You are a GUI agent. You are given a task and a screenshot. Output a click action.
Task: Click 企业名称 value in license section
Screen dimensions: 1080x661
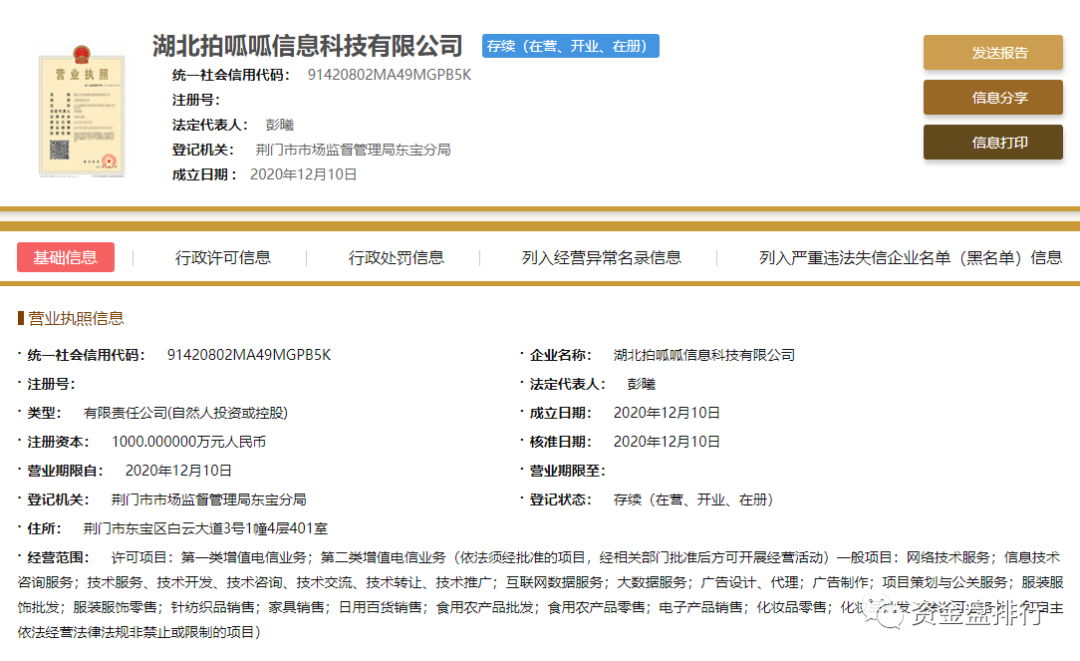pyautogui.click(x=704, y=355)
